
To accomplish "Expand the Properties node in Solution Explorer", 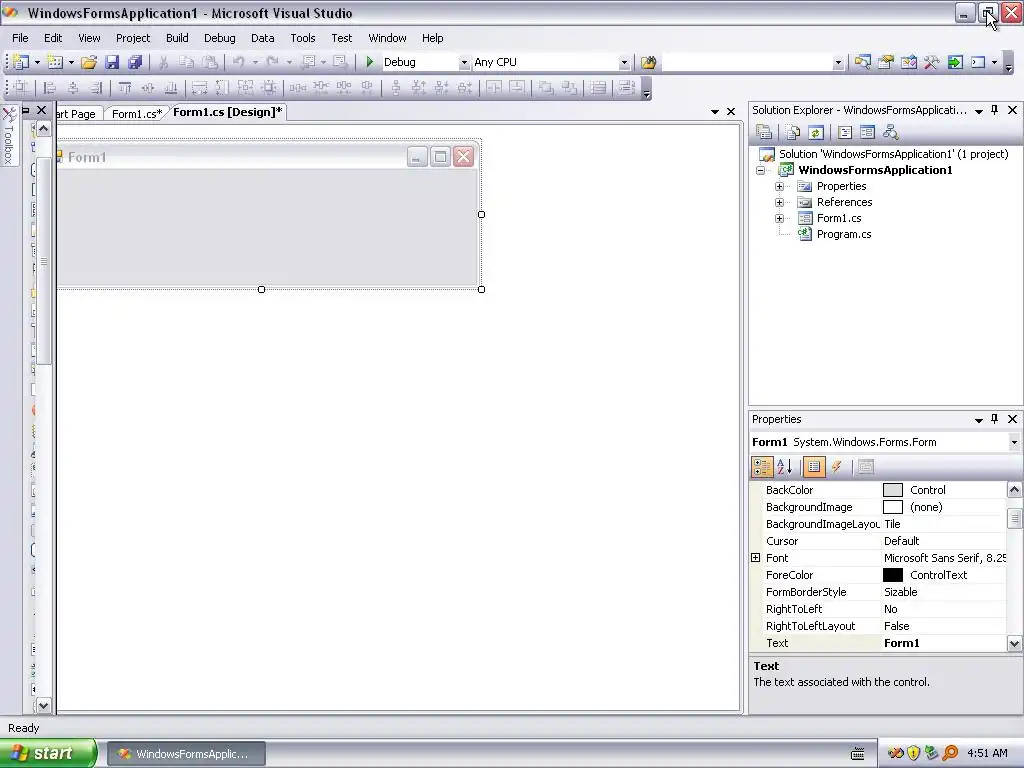I will [779, 186].
